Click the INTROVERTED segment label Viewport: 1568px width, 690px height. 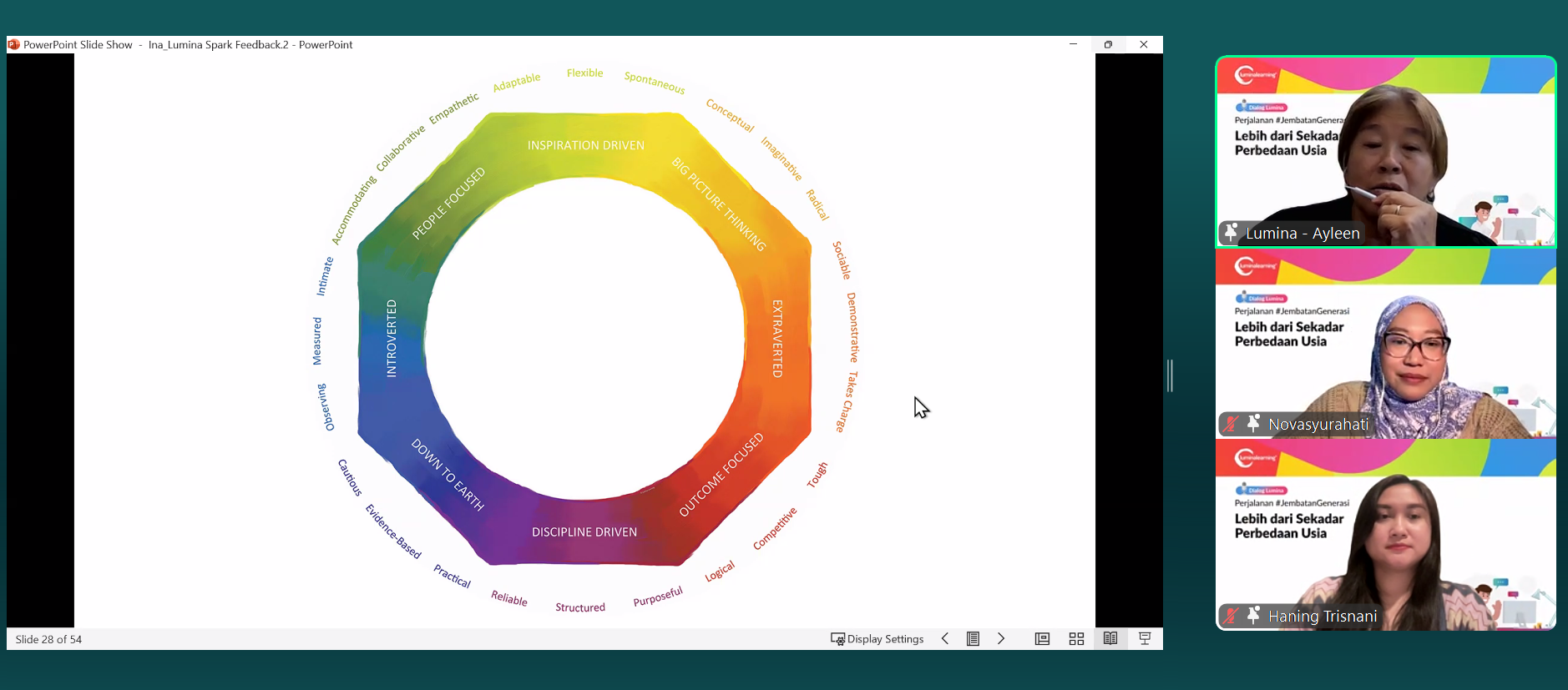pyautogui.click(x=392, y=339)
